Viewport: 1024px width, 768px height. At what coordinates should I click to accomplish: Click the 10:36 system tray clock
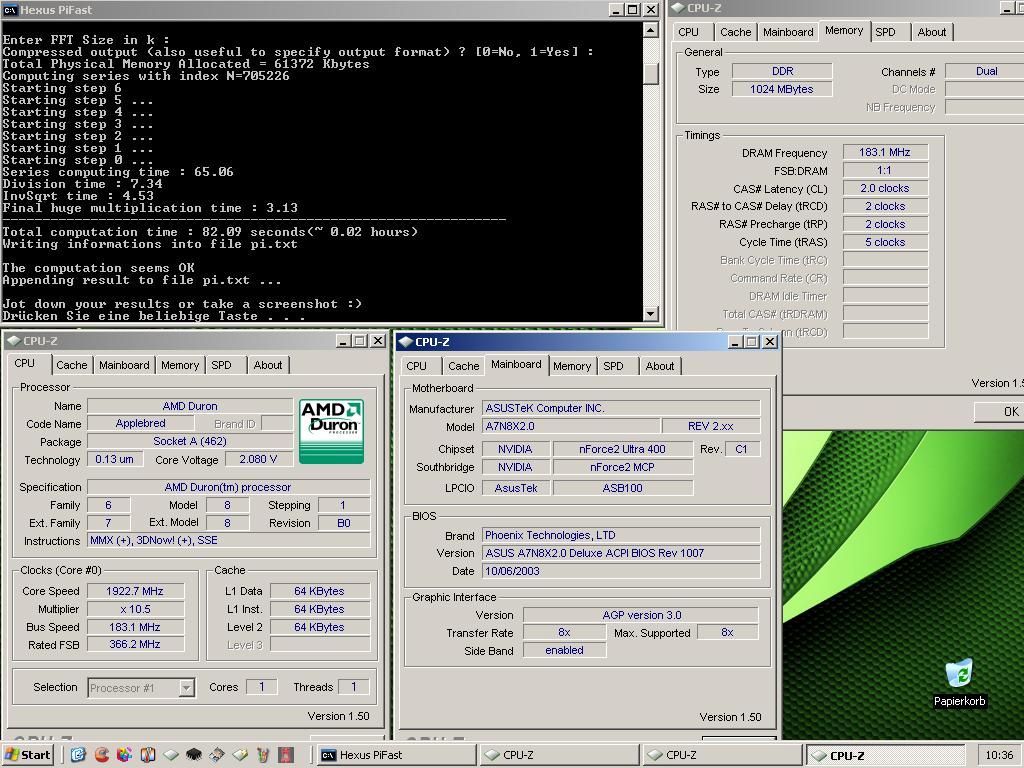pos(999,755)
